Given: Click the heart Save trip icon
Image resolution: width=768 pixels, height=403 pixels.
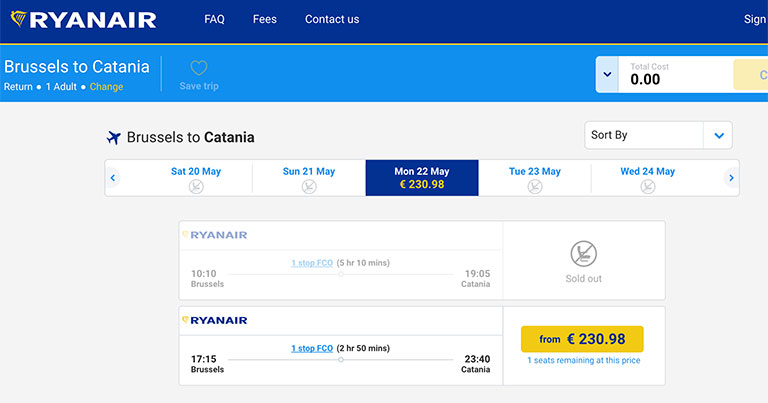Looking at the screenshot, I should 199,68.
